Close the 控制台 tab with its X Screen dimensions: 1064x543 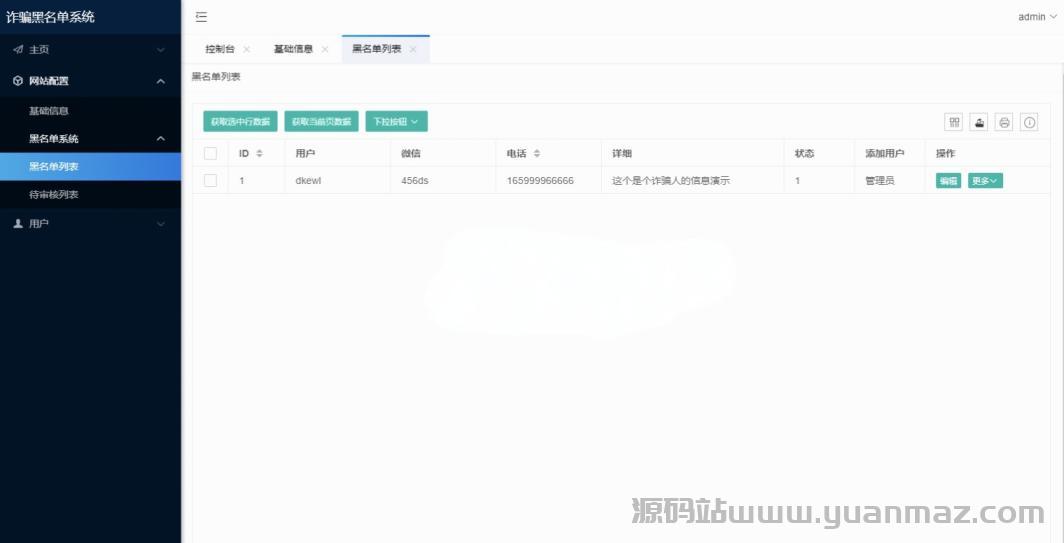pyautogui.click(x=247, y=49)
